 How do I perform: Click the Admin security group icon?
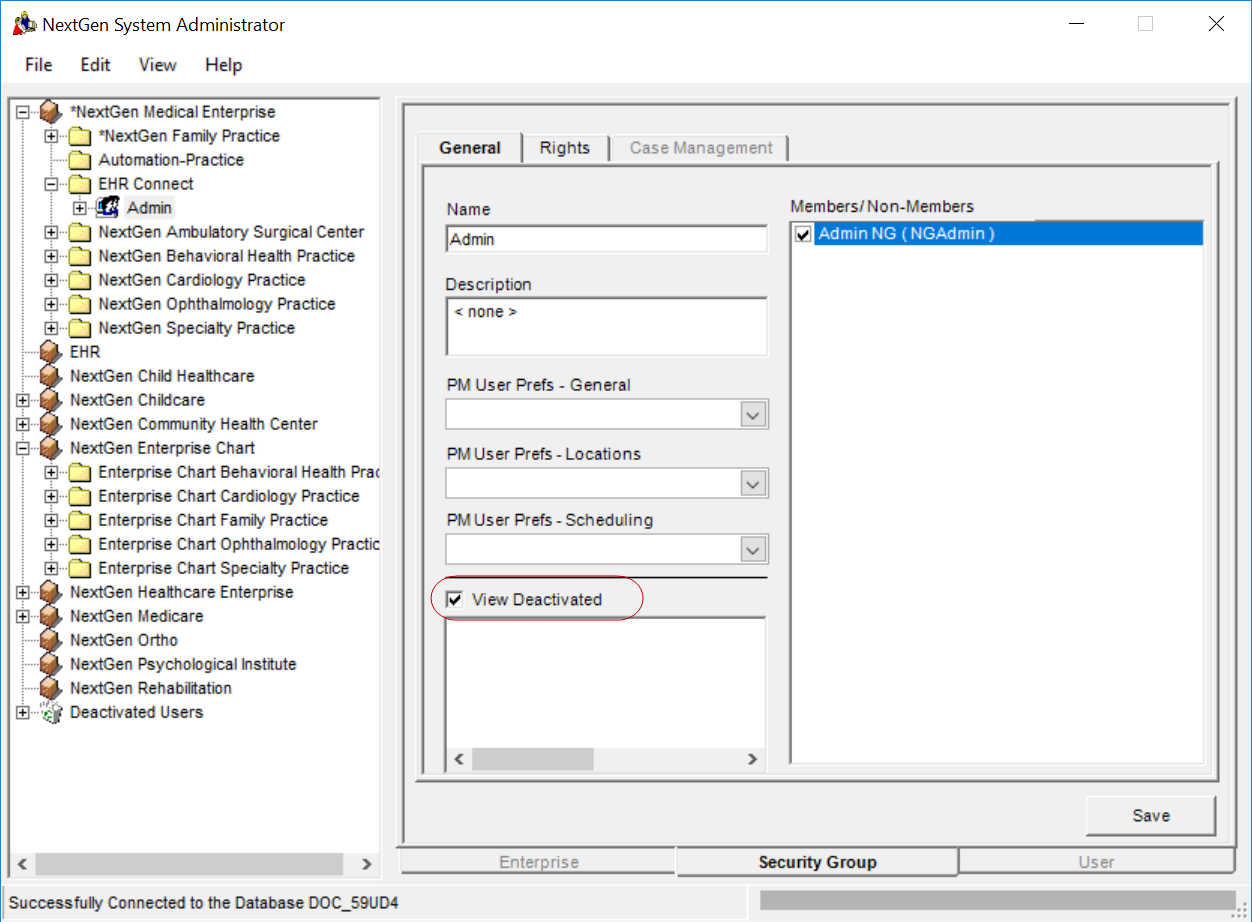[108, 208]
